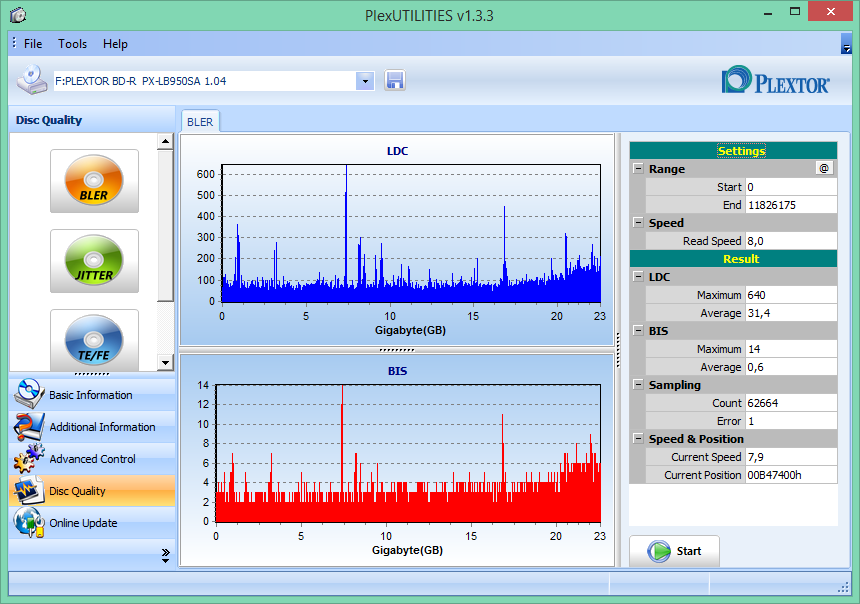Click scroll down arrow in test list
Screen dimensions: 860x604
click(165, 362)
